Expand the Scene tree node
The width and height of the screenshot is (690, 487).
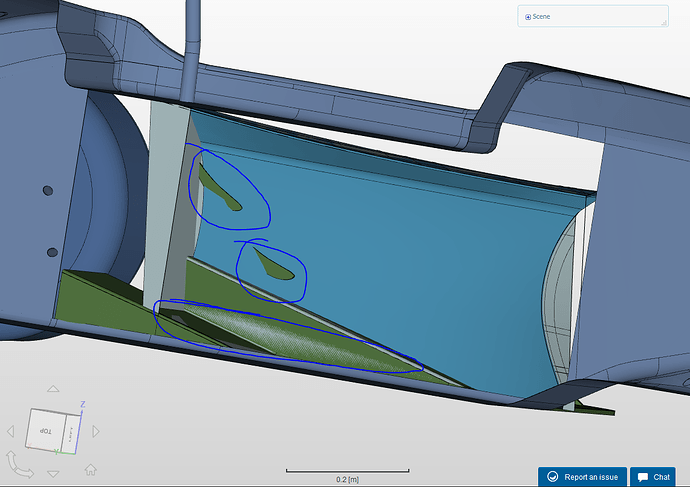click(x=528, y=17)
